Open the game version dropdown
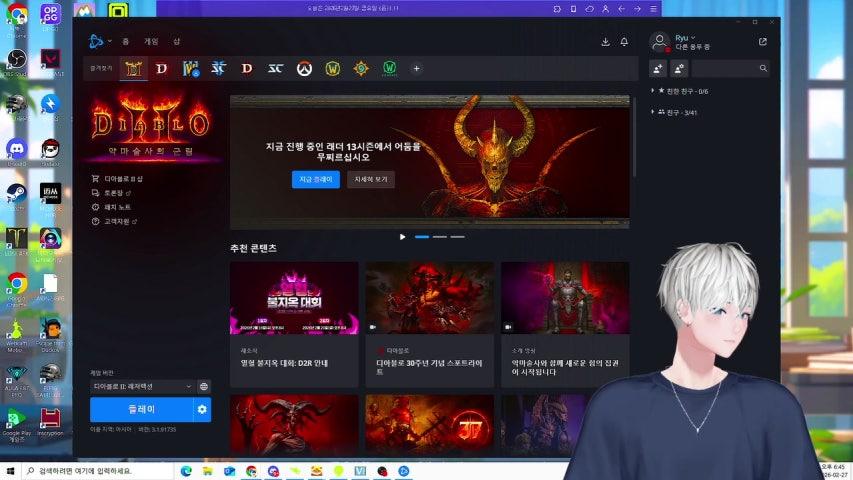853x480 pixels. [x=142, y=386]
